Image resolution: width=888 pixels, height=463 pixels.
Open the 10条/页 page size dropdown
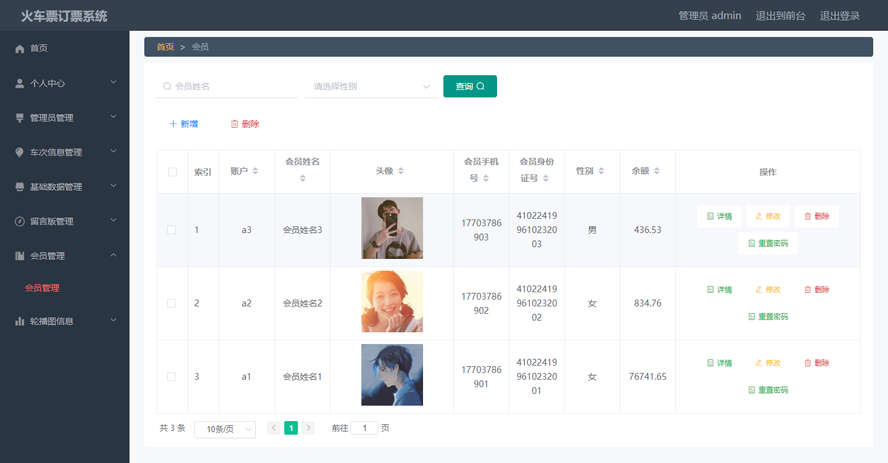click(225, 430)
